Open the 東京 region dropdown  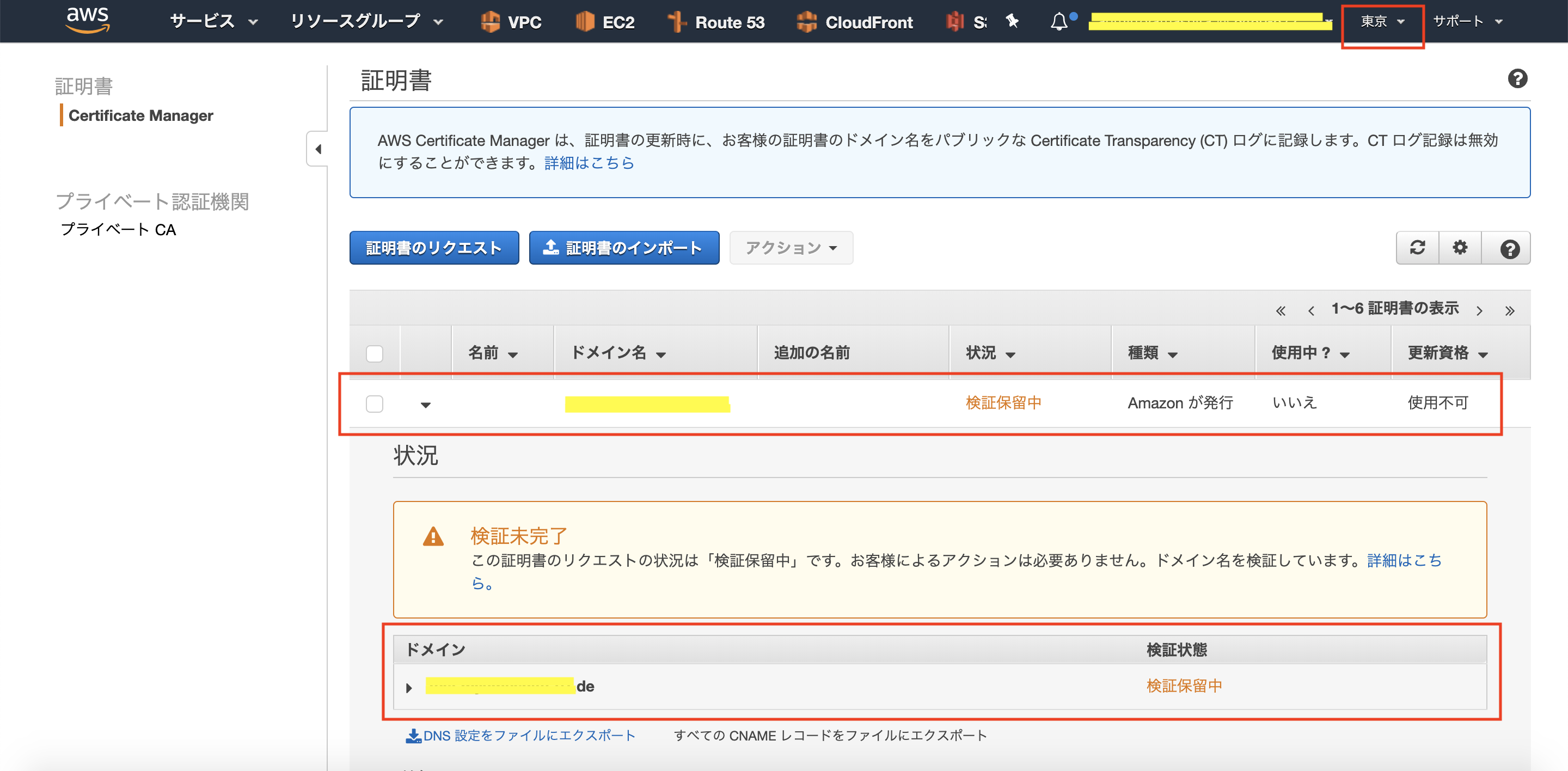(x=1382, y=22)
